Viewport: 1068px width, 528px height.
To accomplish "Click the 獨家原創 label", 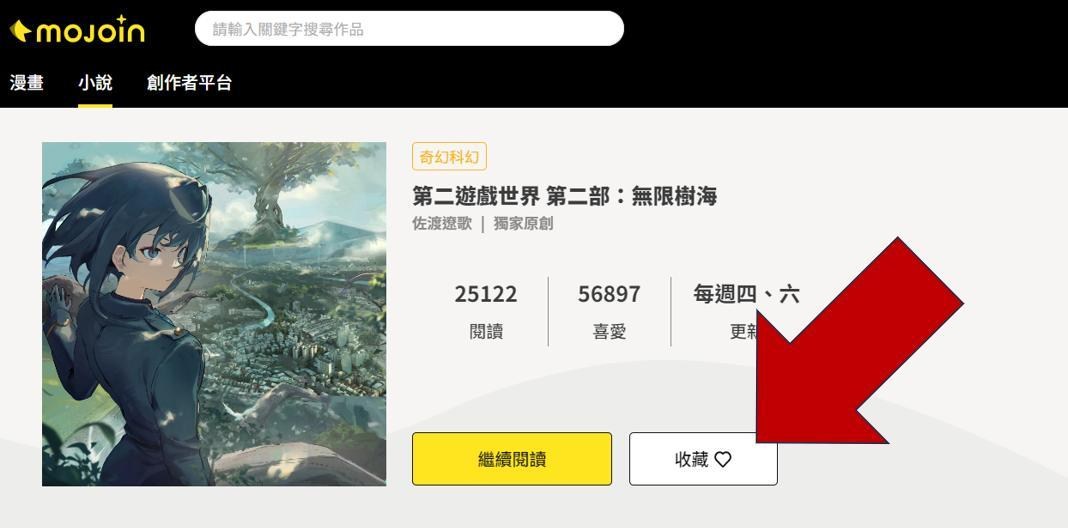I will coord(523,223).
